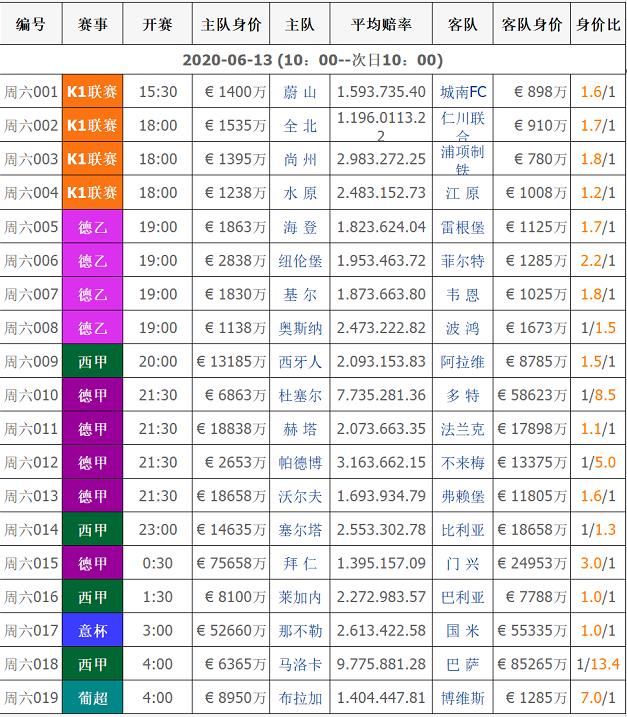The image size is (627, 717).
Task: Open the 葡超 league label
Action: (92, 698)
